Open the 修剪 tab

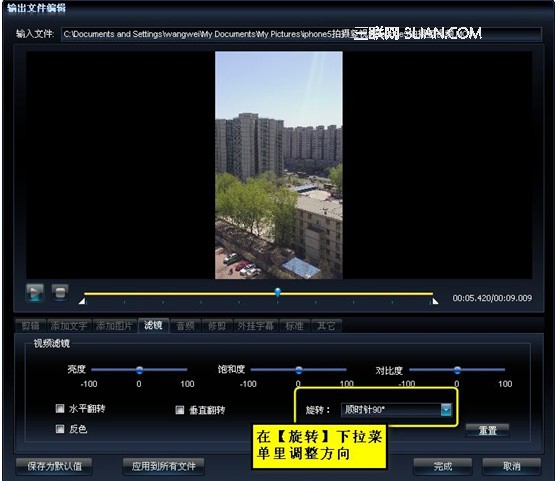coord(217,326)
